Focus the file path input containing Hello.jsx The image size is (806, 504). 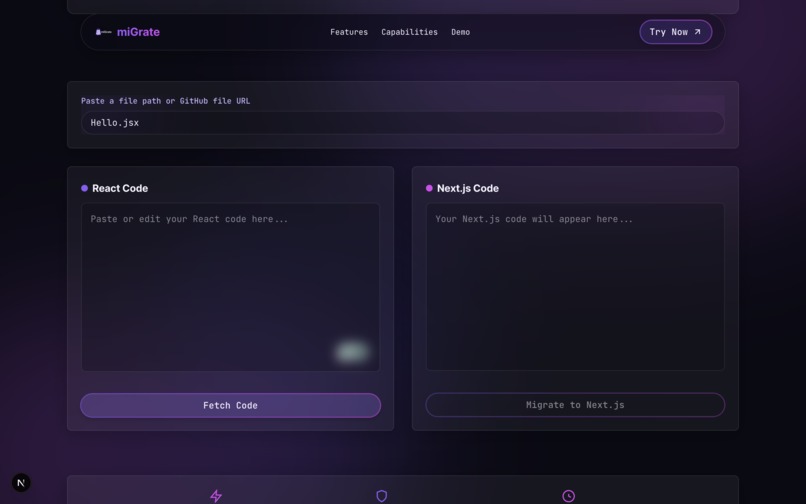click(x=402, y=123)
